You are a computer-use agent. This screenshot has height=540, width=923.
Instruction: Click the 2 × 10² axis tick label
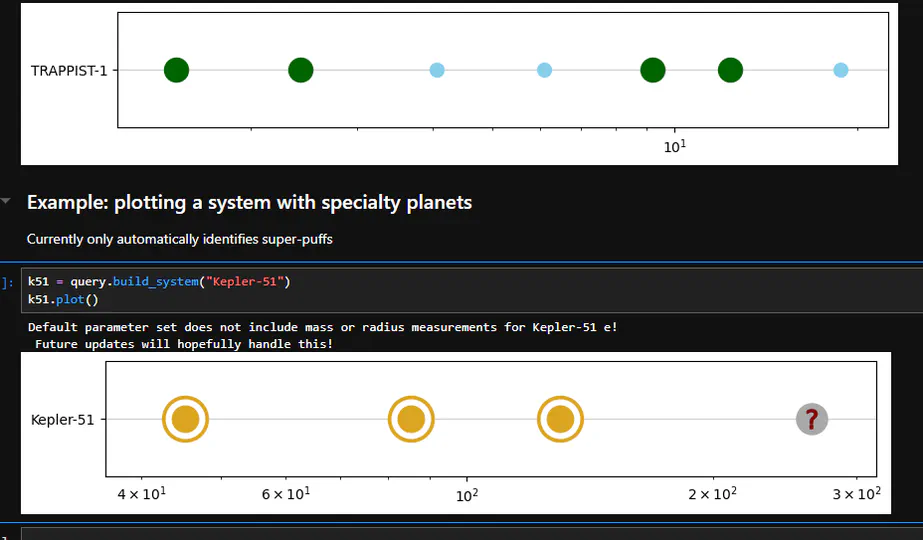point(712,493)
